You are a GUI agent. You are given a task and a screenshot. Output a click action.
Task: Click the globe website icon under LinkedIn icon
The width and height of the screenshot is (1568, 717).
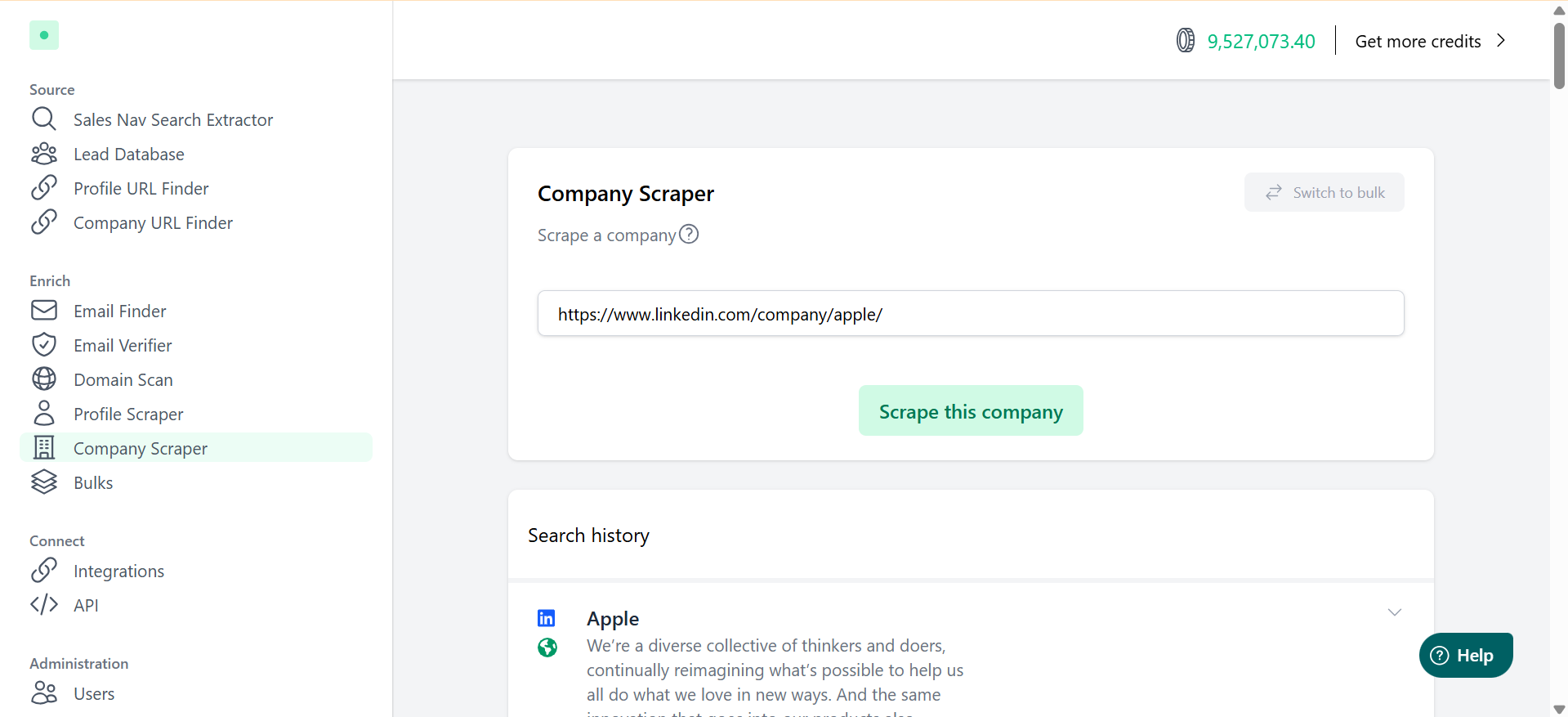547,648
